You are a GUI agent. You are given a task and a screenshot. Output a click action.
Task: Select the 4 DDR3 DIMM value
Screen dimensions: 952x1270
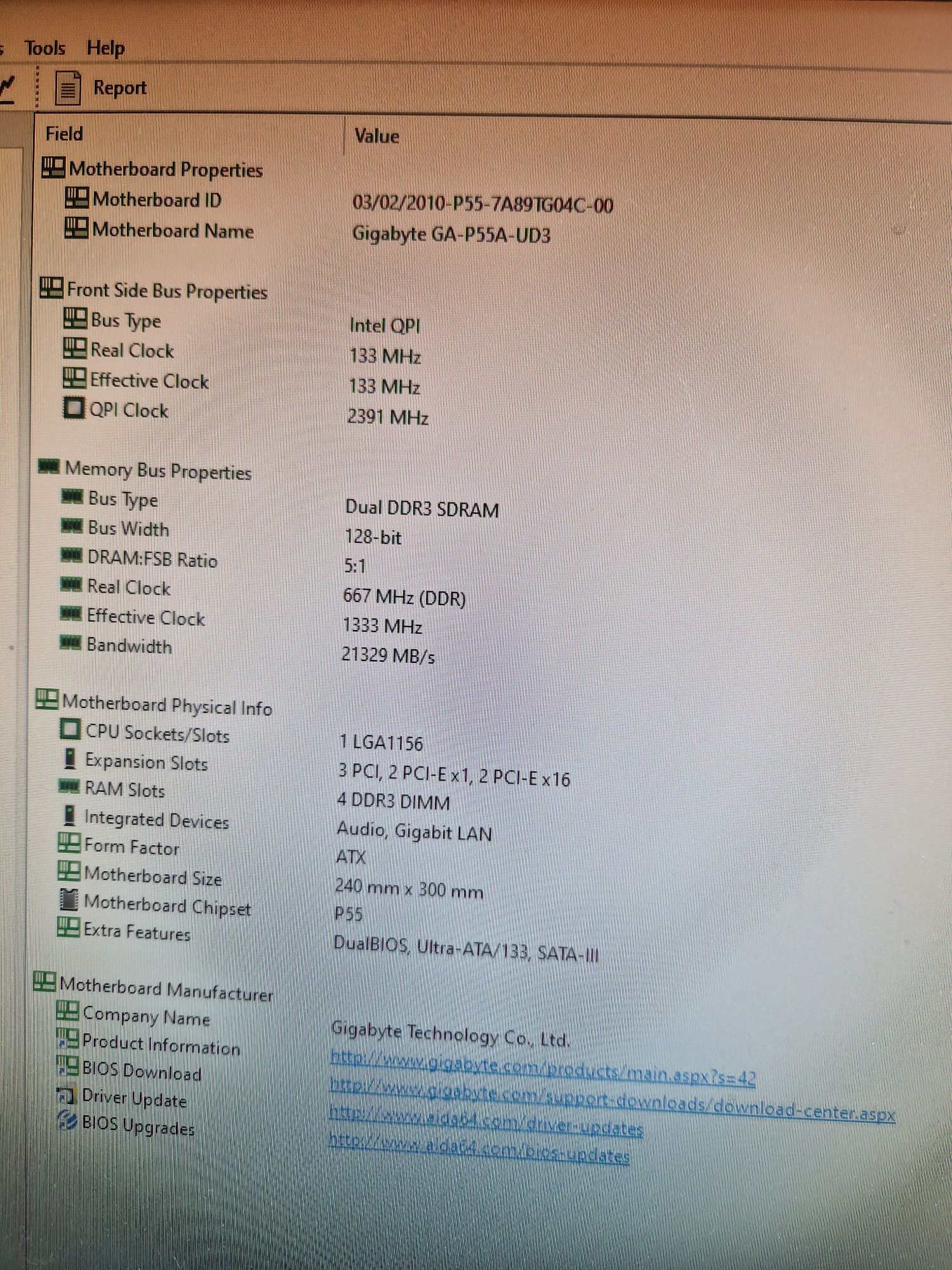393,801
